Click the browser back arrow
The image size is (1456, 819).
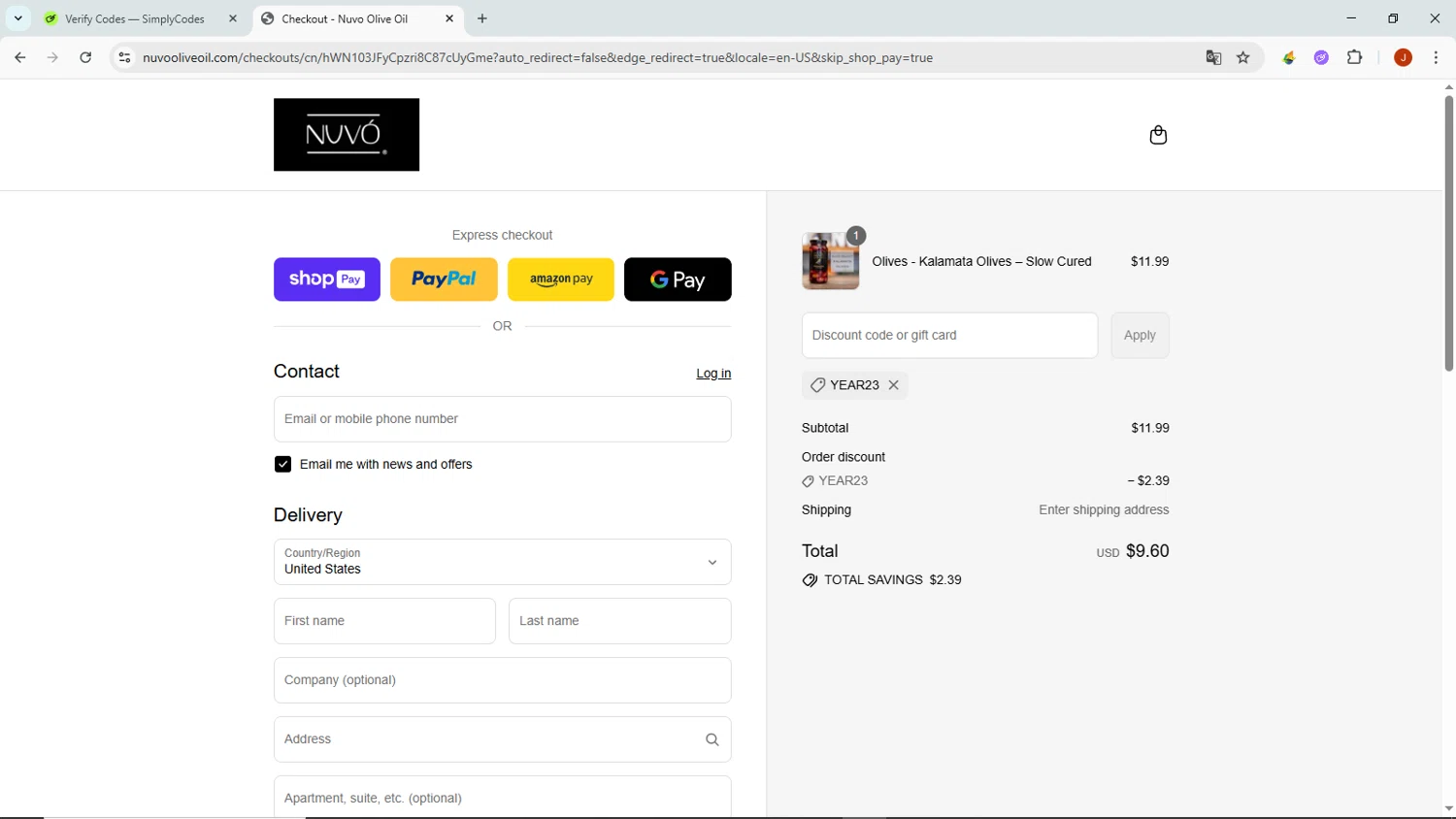click(x=20, y=57)
